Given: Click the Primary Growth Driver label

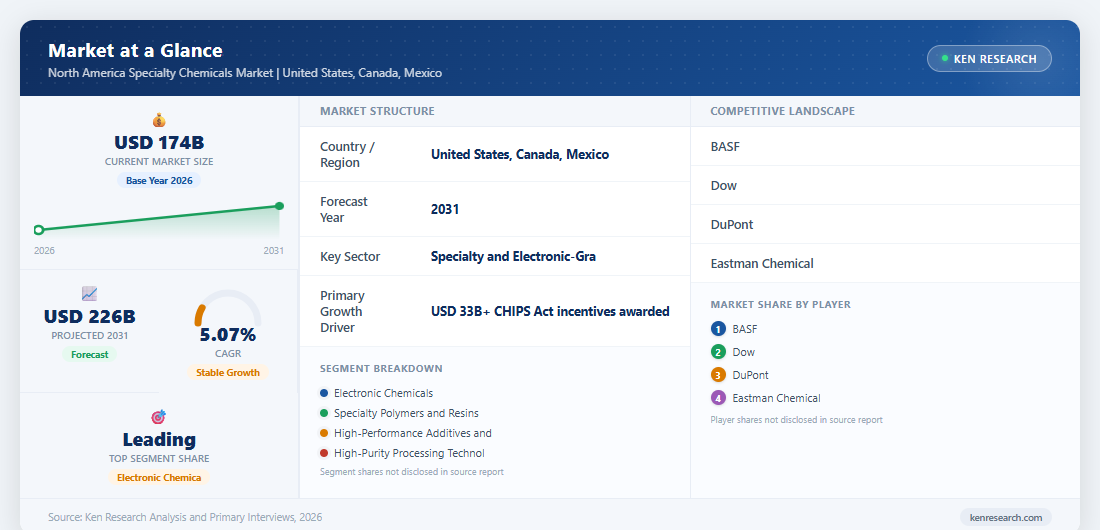Looking at the screenshot, I should (342, 311).
